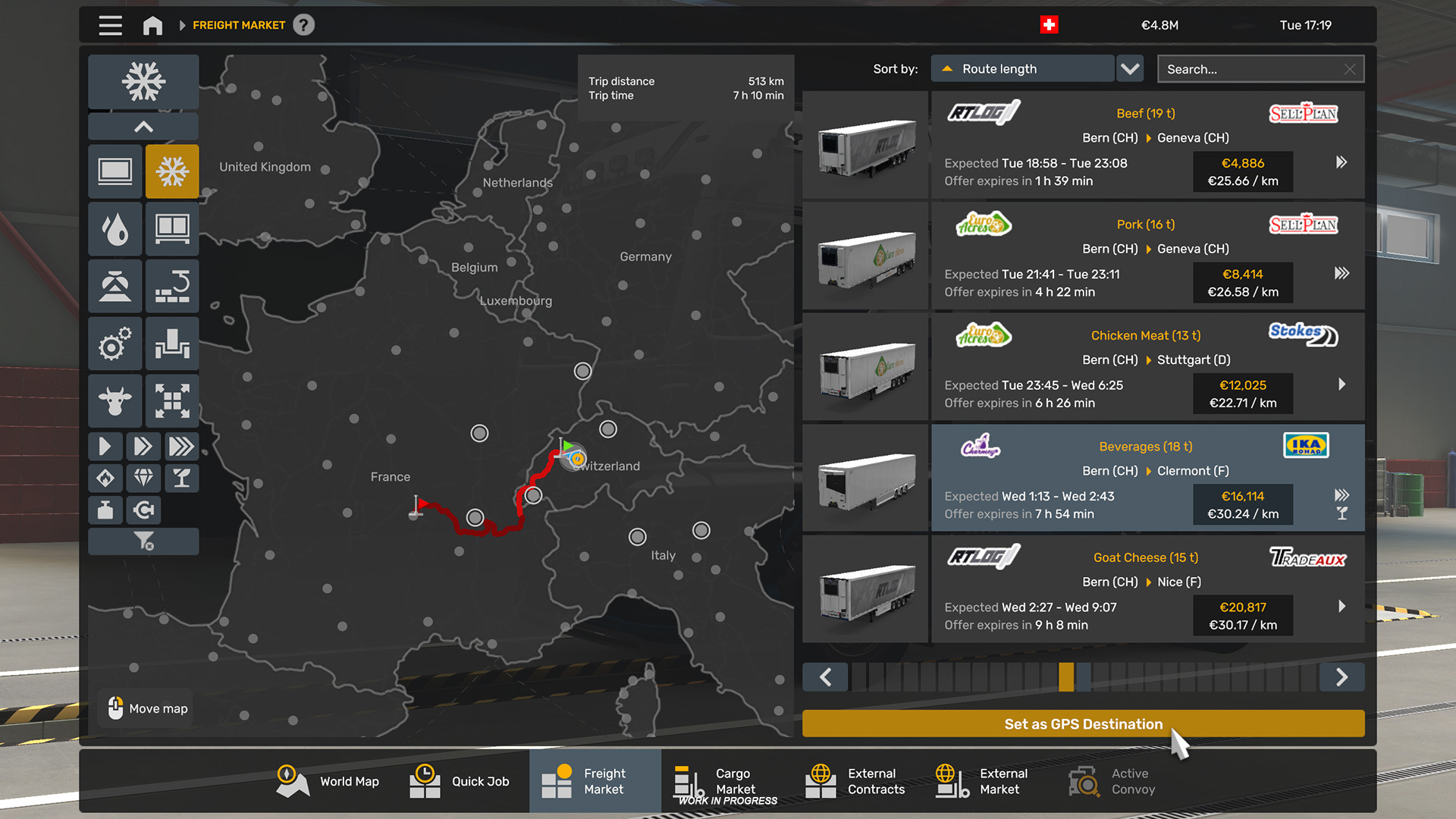Switch to the Quick Job tab
1456x819 pixels.
460,781
